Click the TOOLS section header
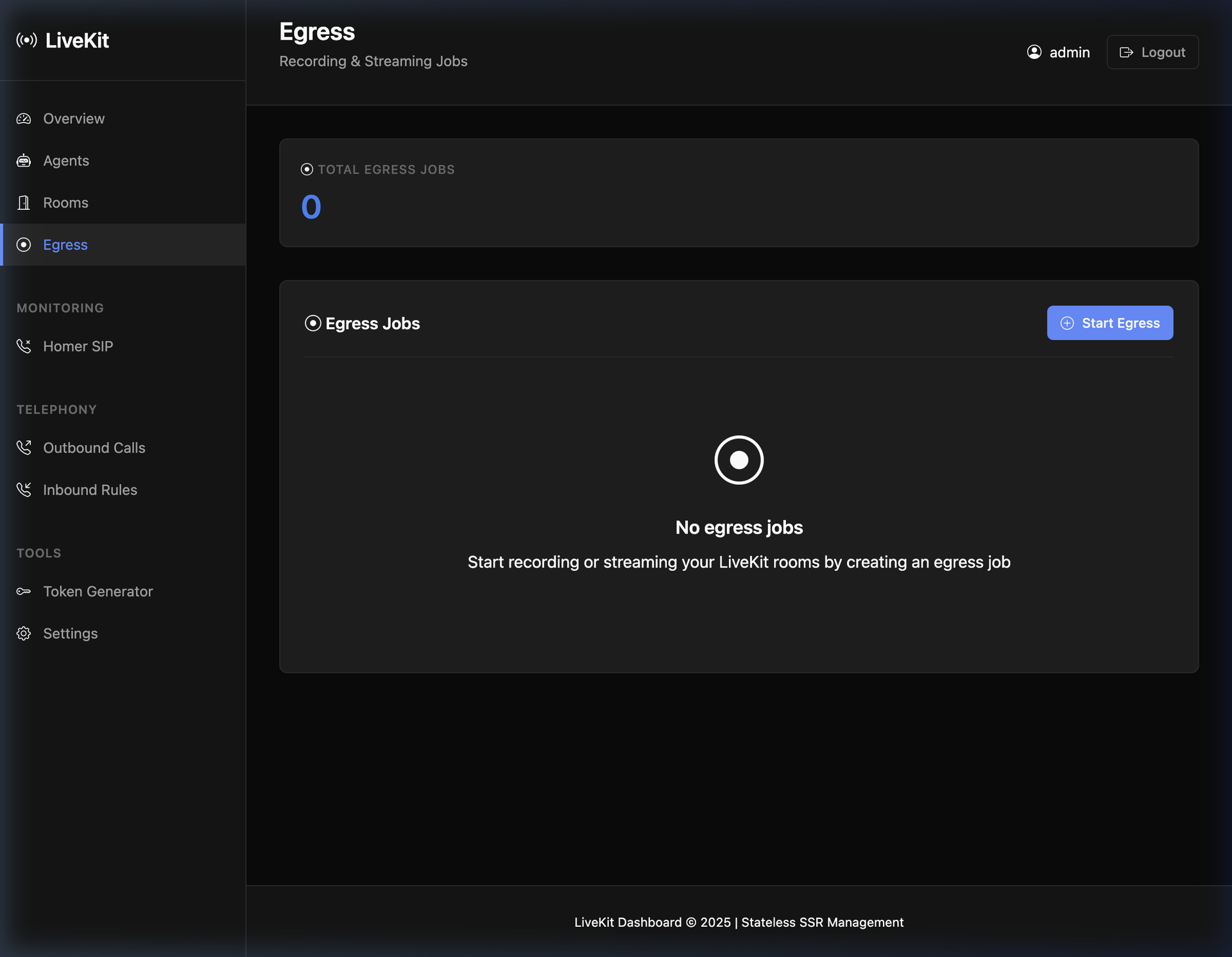 point(38,554)
